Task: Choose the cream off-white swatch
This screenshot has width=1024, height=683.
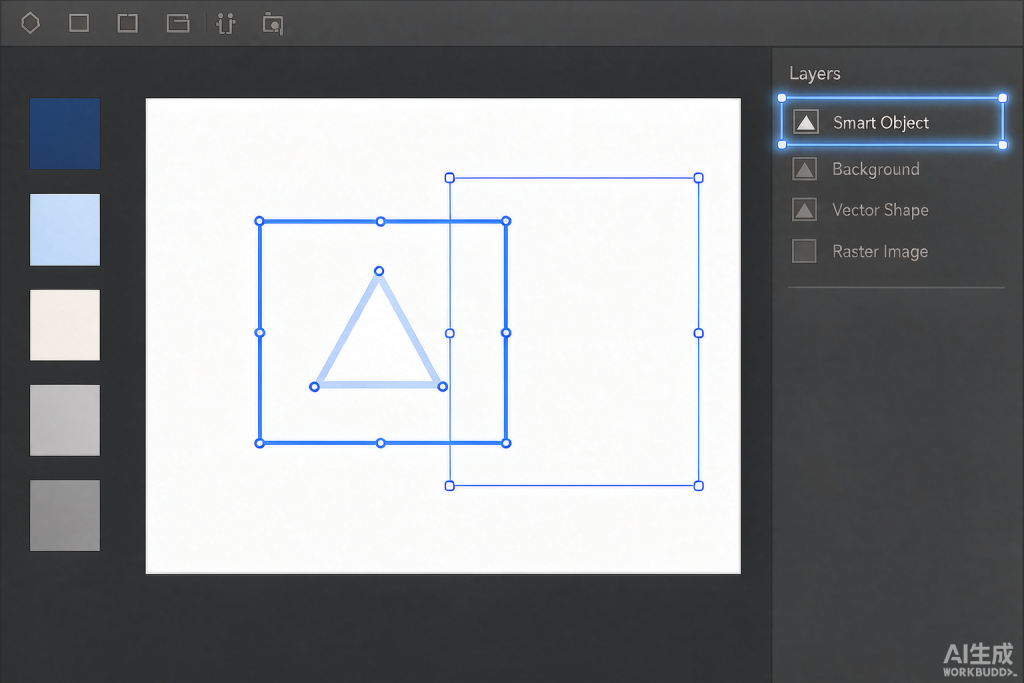Action: 65,325
